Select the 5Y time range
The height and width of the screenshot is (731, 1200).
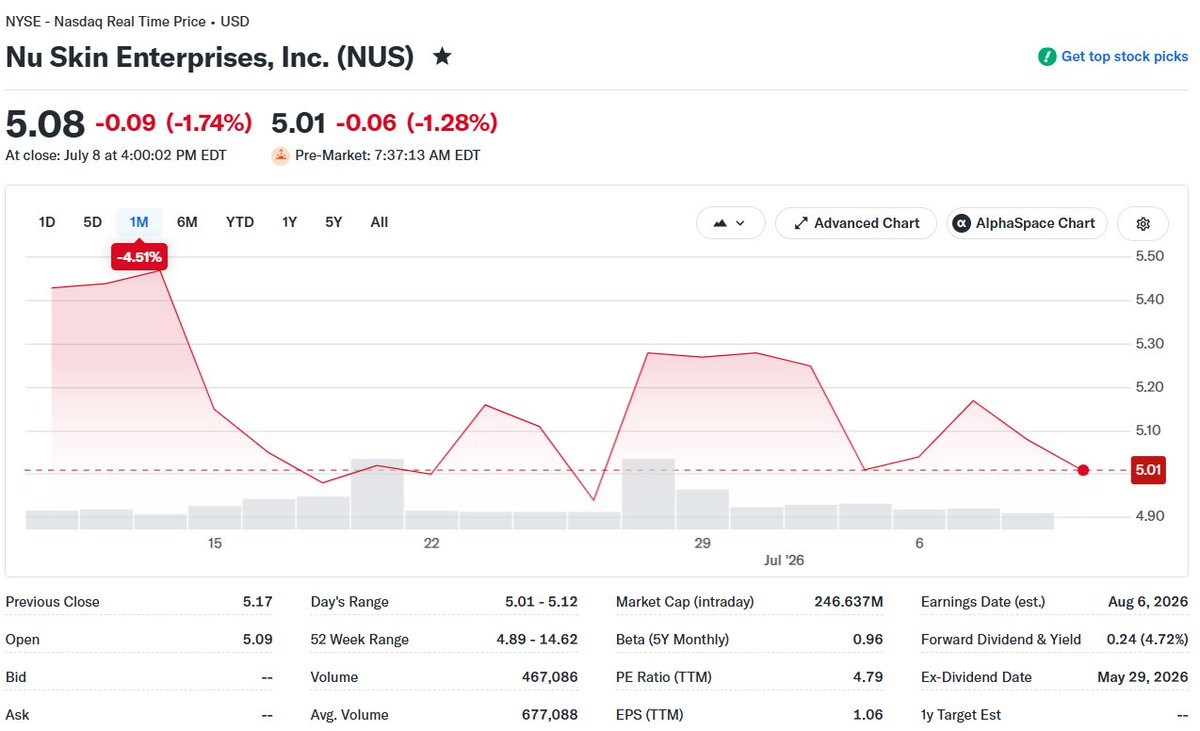point(334,222)
